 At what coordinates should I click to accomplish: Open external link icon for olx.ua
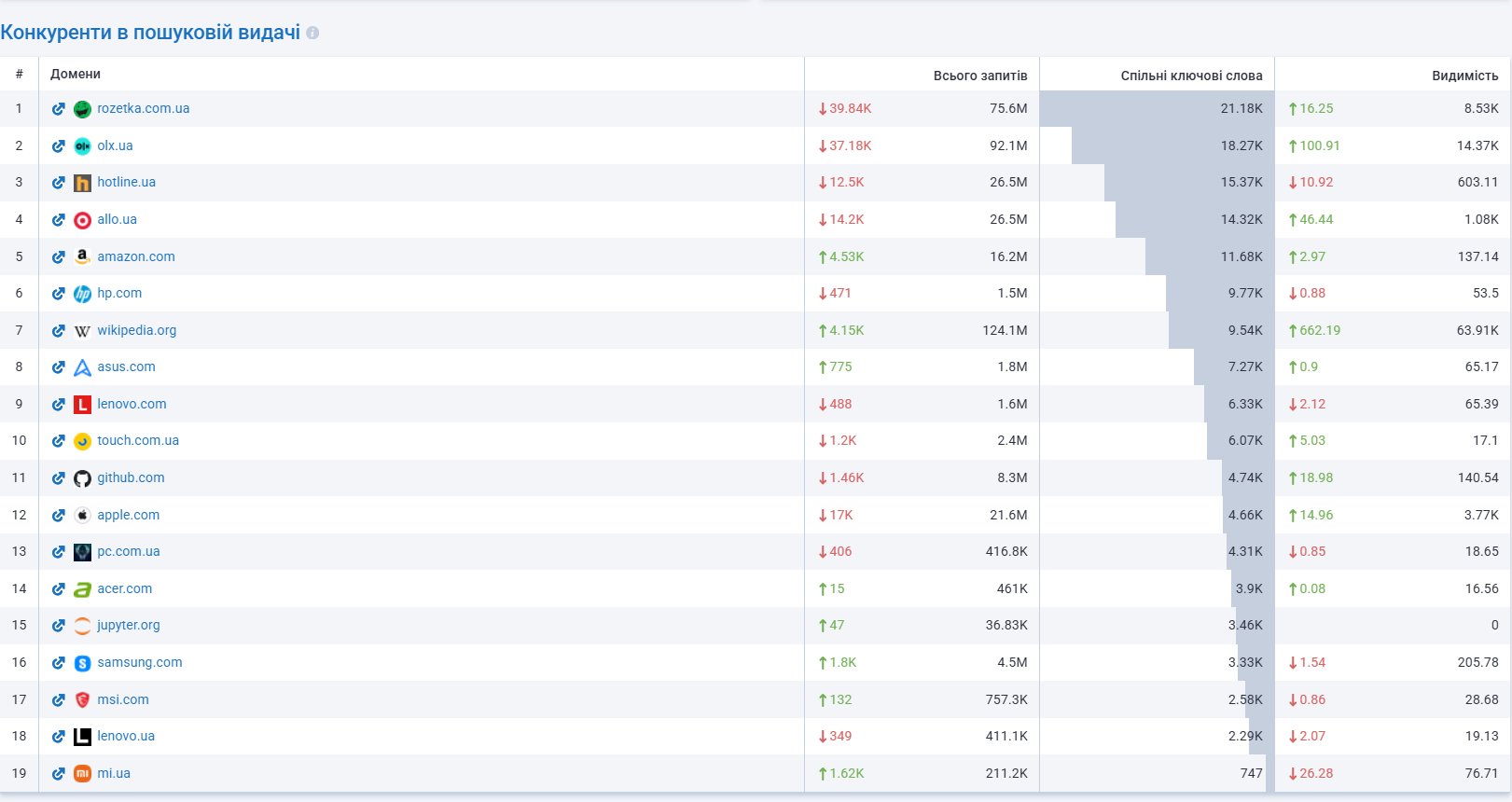[x=58, y=146]
